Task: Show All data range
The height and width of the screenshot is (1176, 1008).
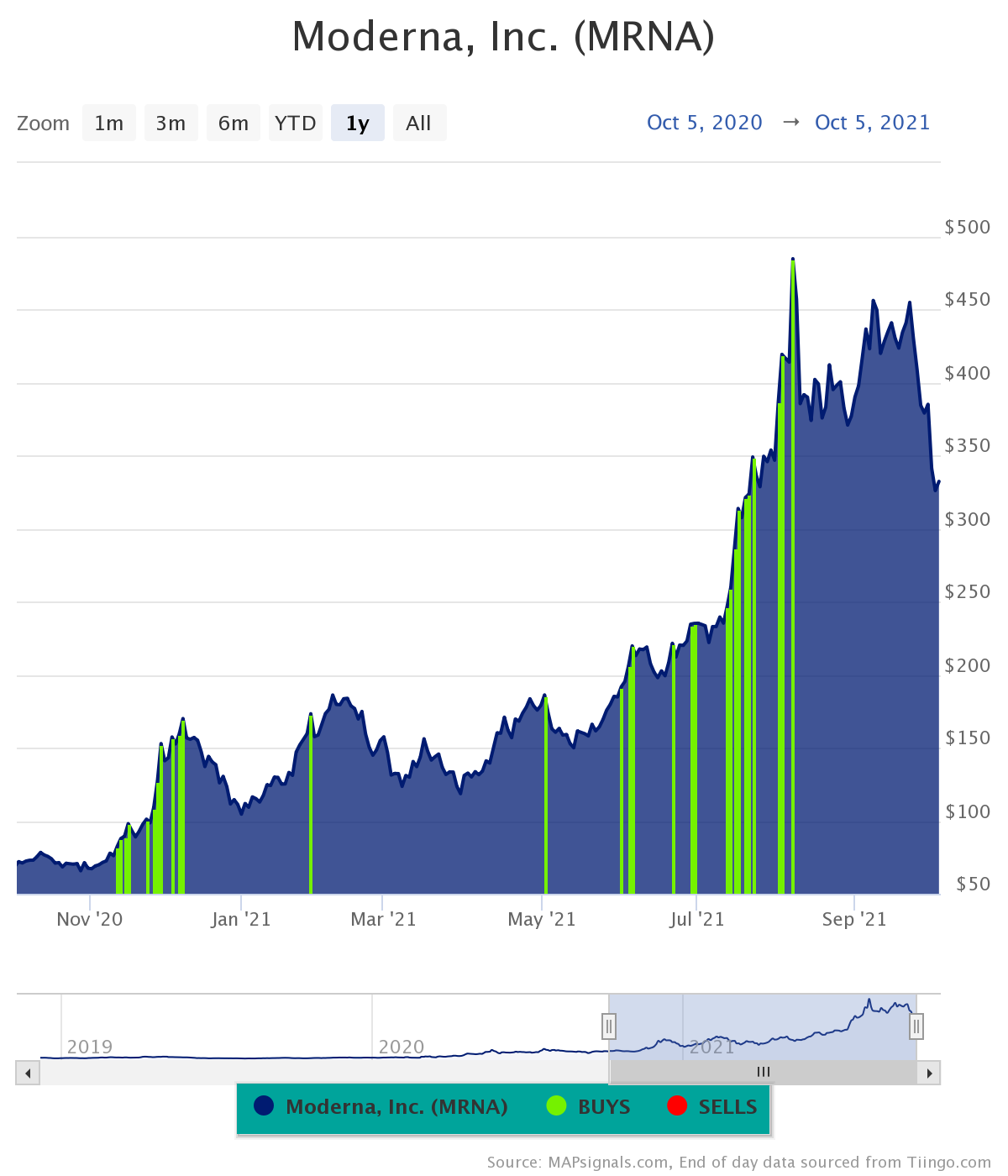Action: 419,123
